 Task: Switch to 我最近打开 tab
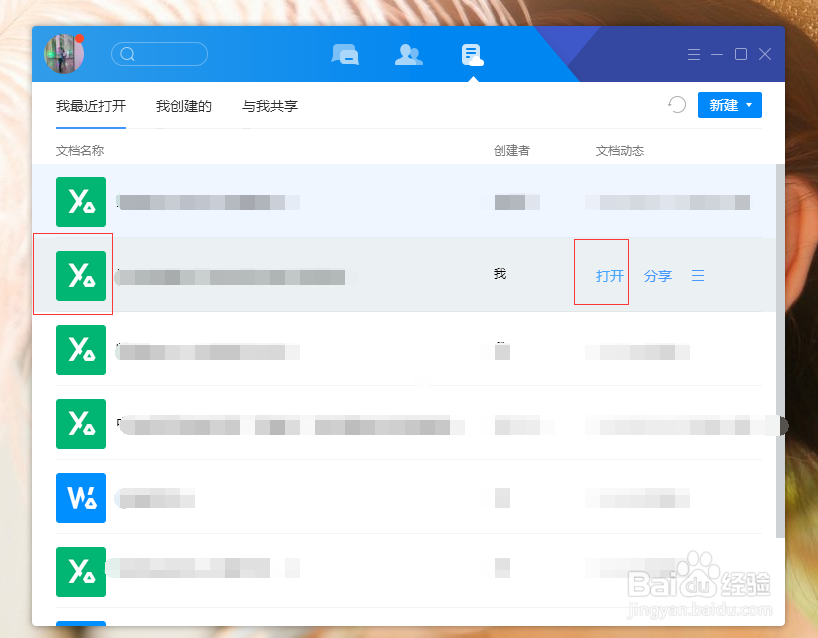91,106
